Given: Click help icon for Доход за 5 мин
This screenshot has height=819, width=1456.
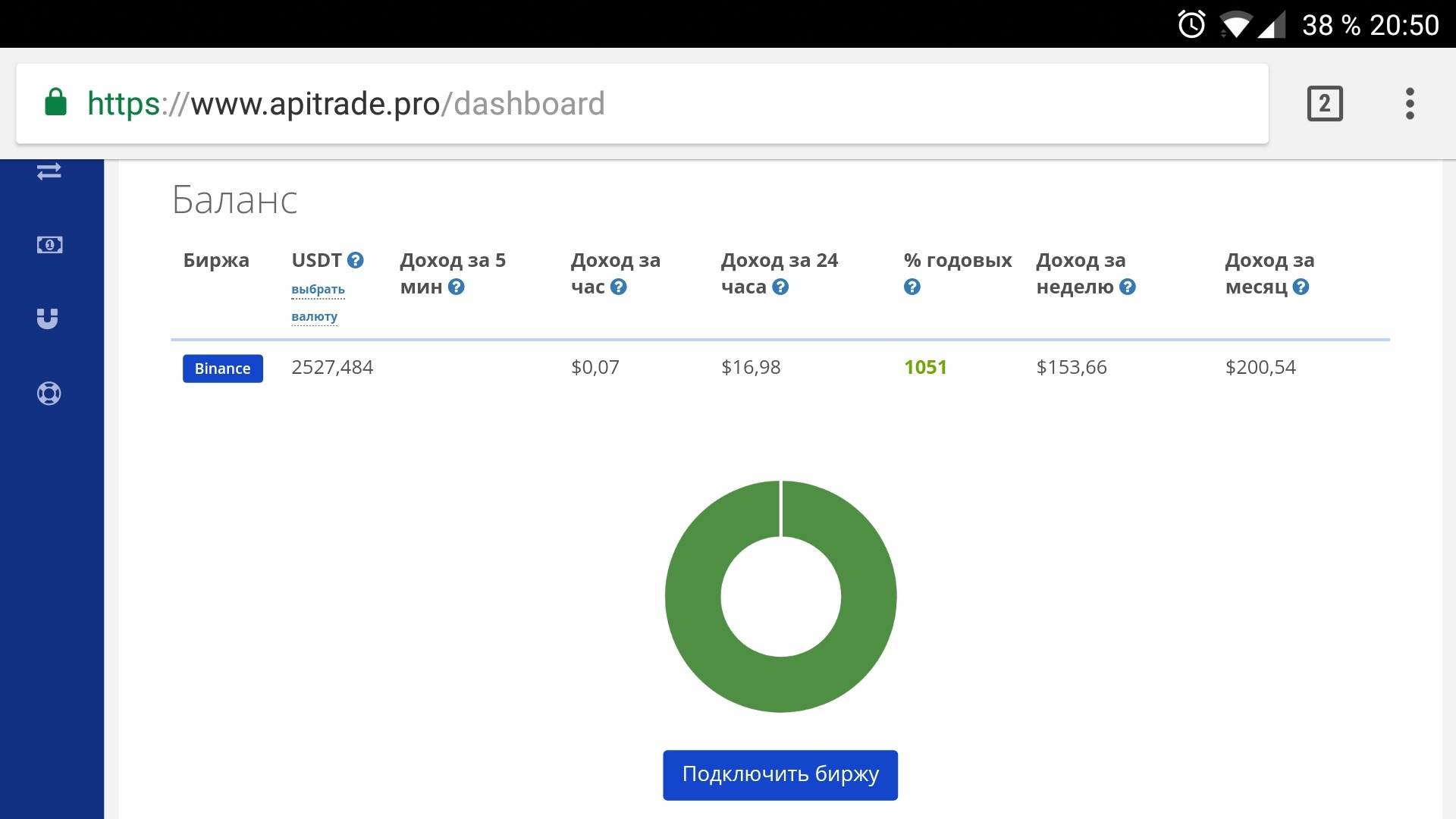Looking at the screenshot, I should tap(456, 287).
